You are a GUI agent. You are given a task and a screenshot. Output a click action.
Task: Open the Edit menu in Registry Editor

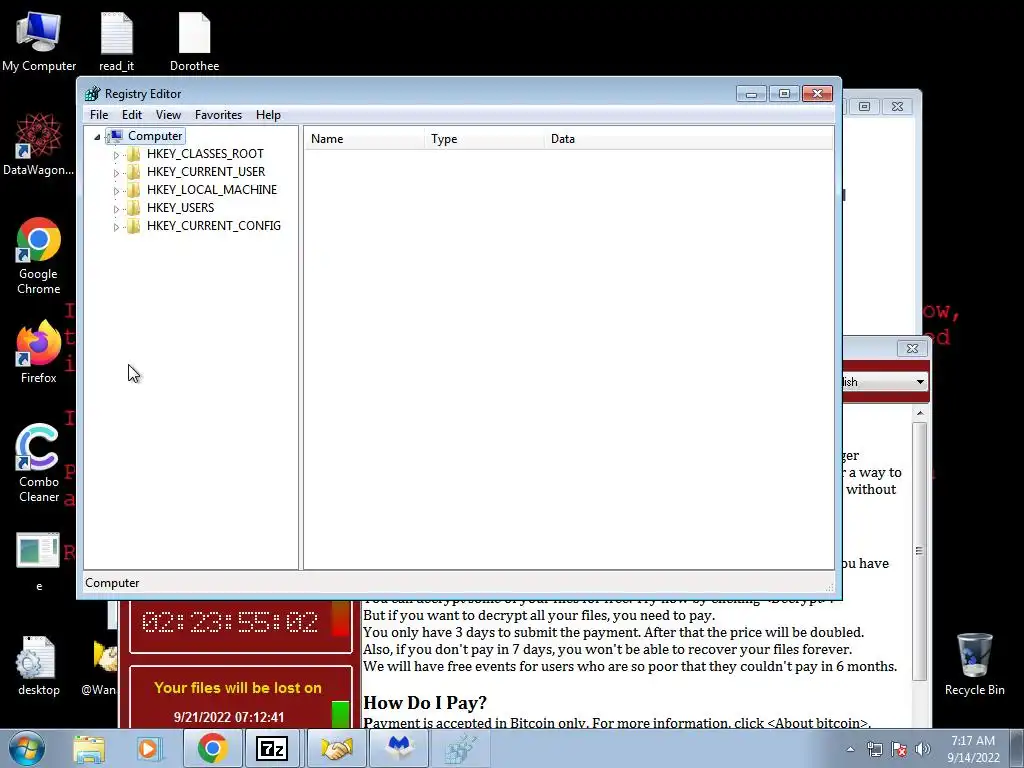click(132, 115)
